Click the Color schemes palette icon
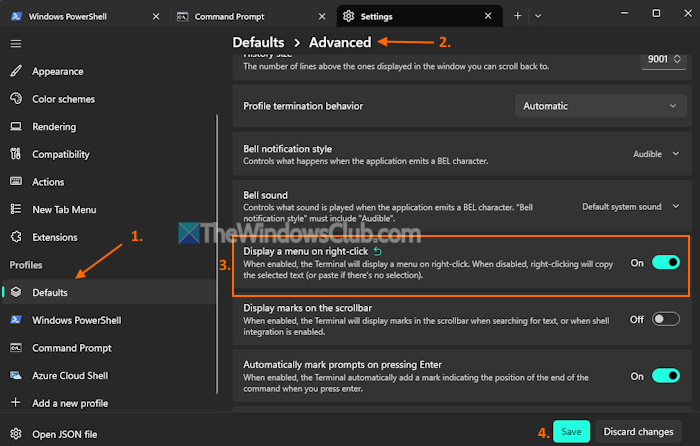Image resolution: width=700 pixels, height=446 pixels. tap(16, 99)
